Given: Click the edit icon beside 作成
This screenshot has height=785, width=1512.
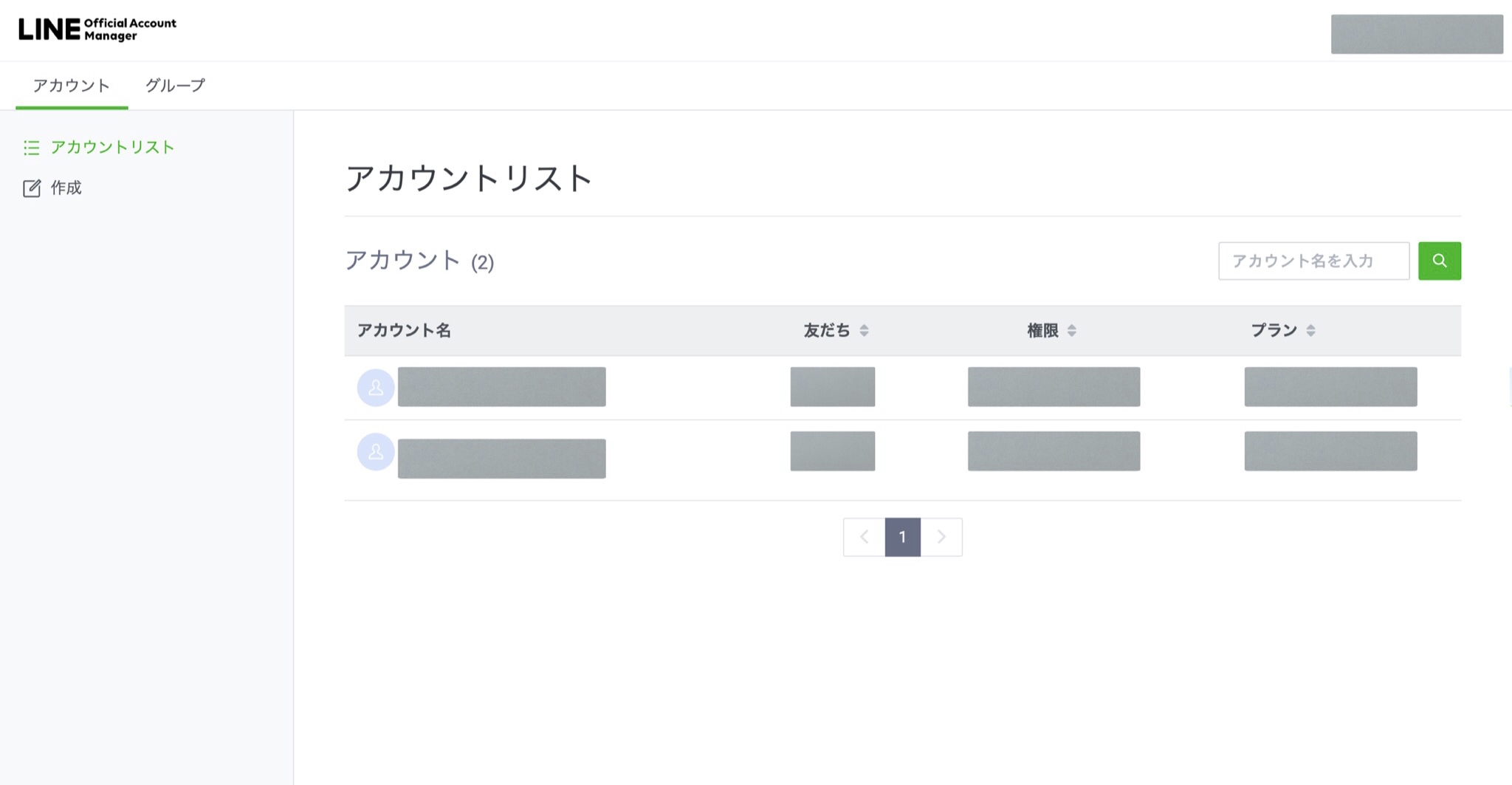Looking at the screenshot, I should (32, 188).
